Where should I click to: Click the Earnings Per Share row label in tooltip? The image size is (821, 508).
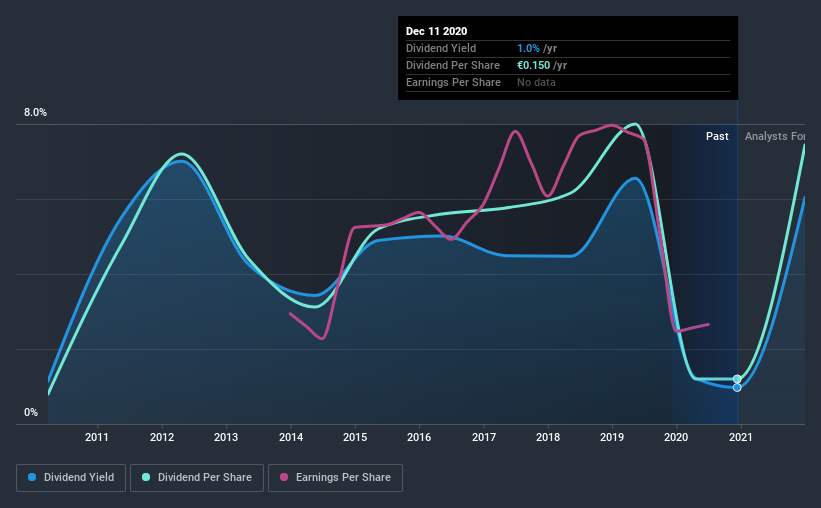pos(453,83)
